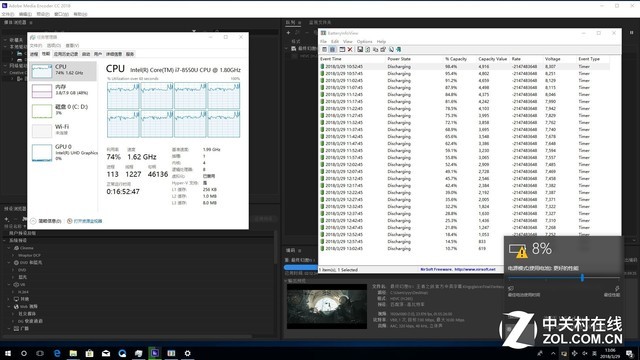Collapse the VR preset group
Viewport: 640px width, 360px height.
pos(9,284)
